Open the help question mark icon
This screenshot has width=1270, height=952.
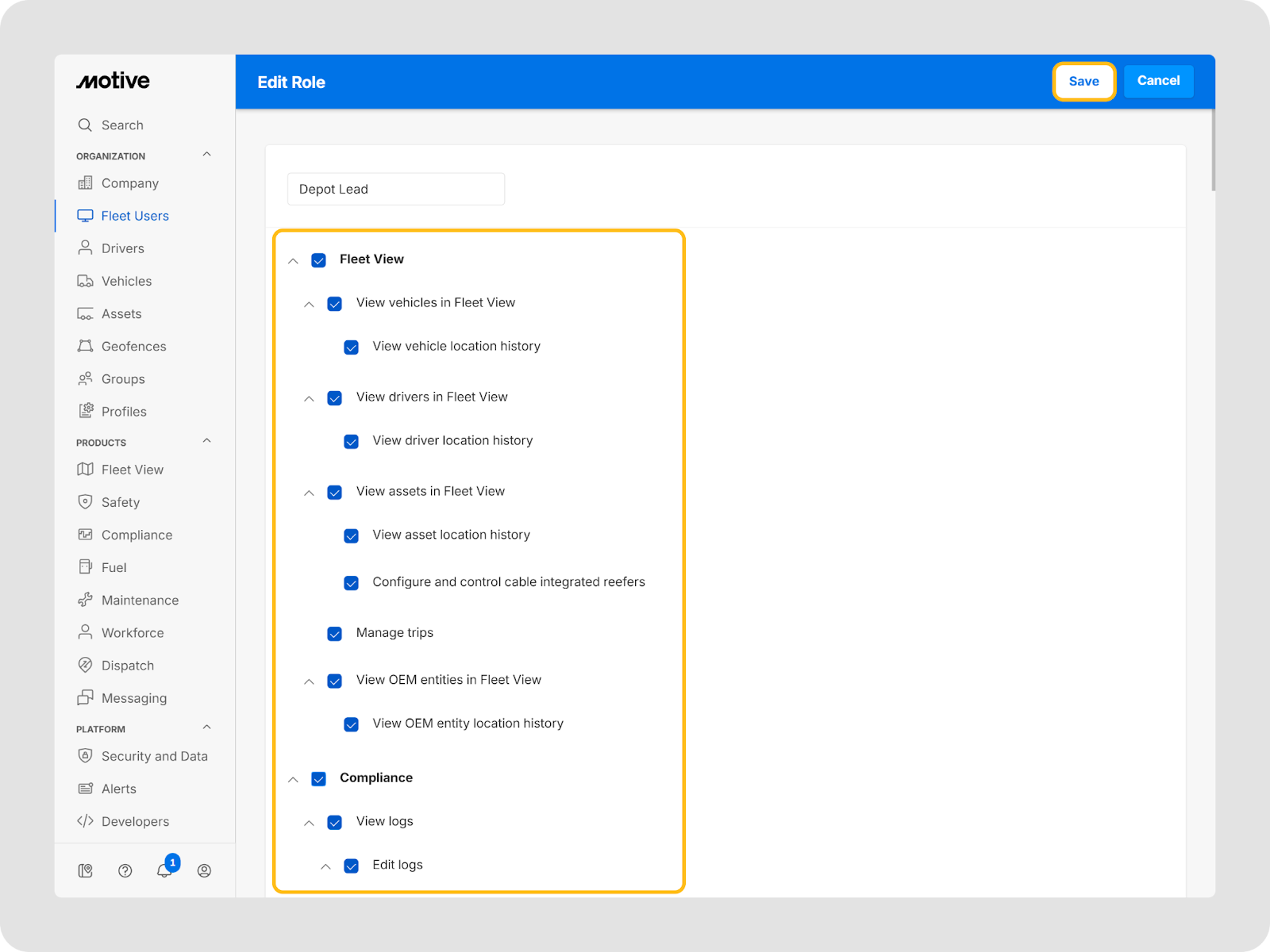(125, 871)
